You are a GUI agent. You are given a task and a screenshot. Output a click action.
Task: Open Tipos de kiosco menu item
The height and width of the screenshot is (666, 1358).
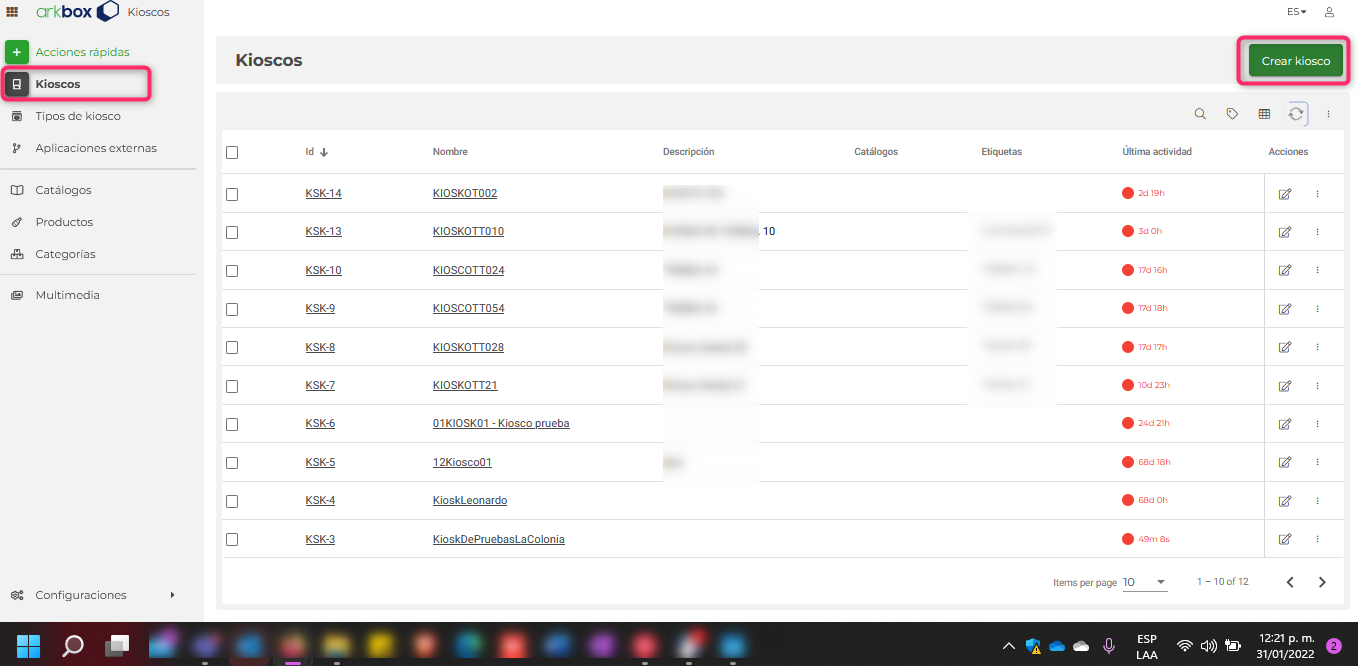[x=77, y=115]
